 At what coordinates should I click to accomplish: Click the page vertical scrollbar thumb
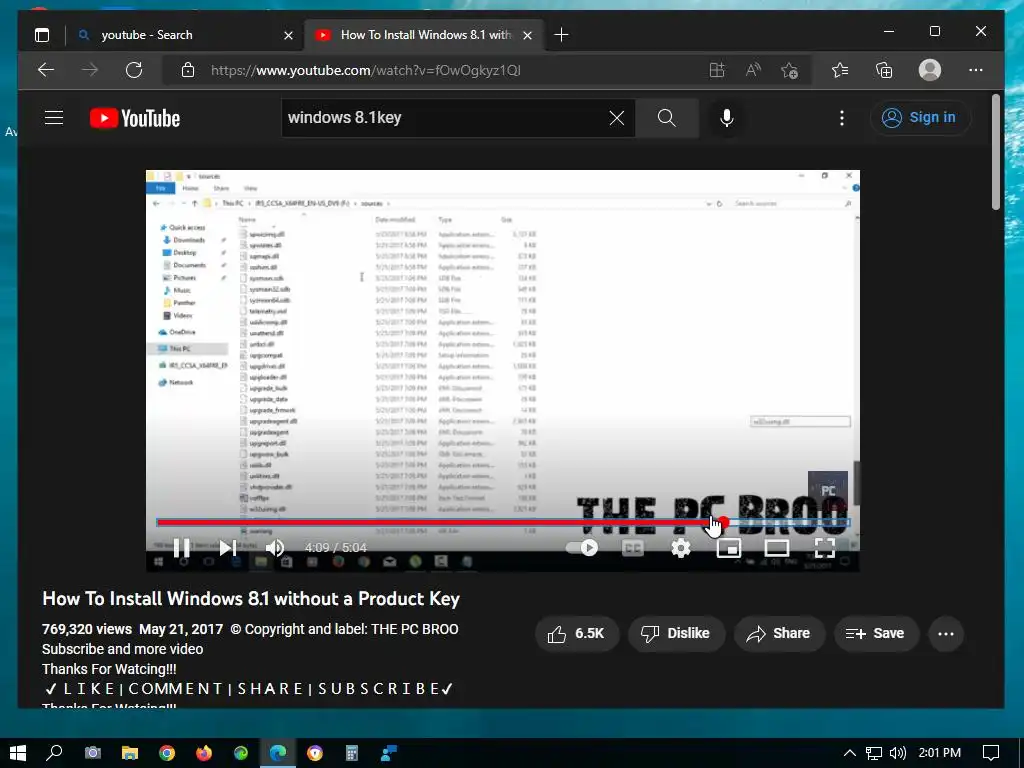point(995,152)
